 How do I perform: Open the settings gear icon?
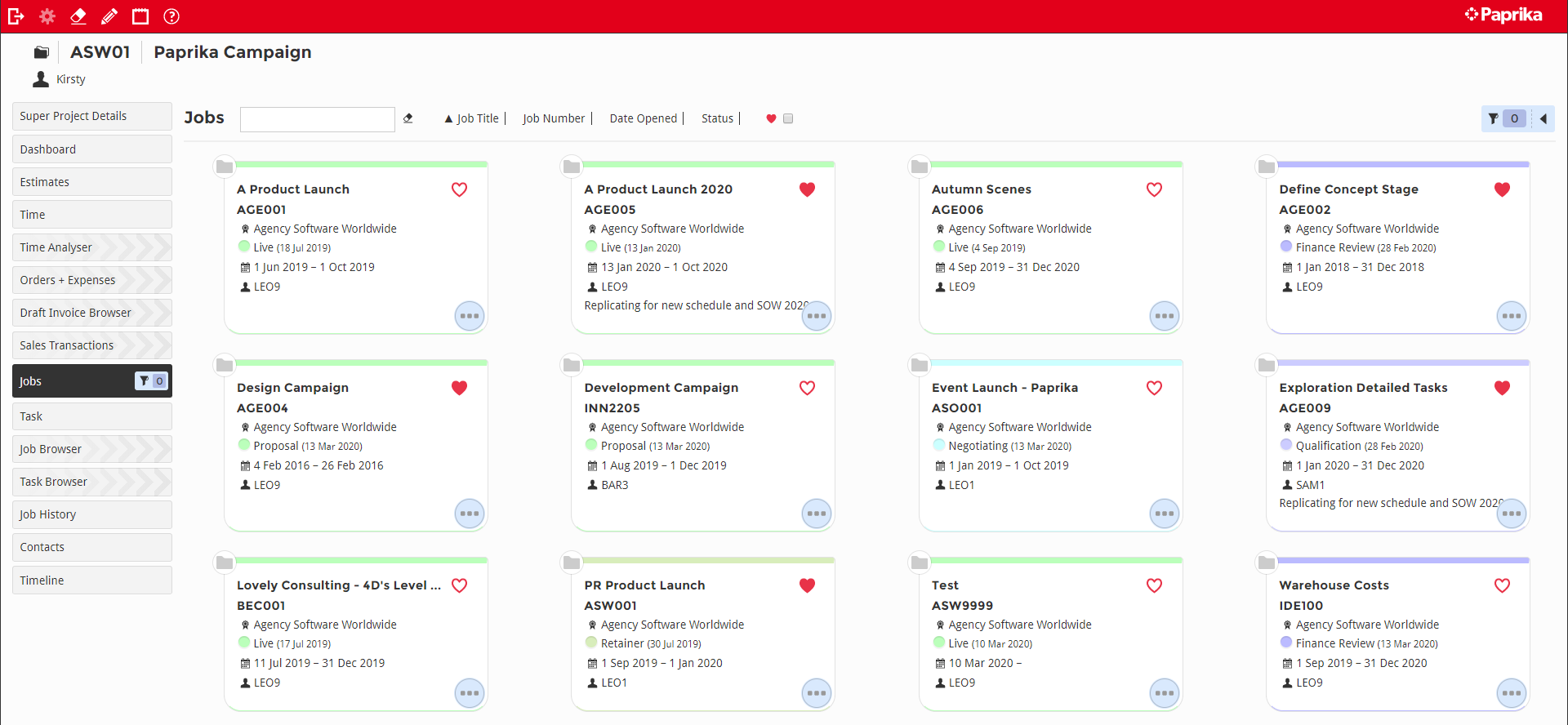(x=47, y=16)
